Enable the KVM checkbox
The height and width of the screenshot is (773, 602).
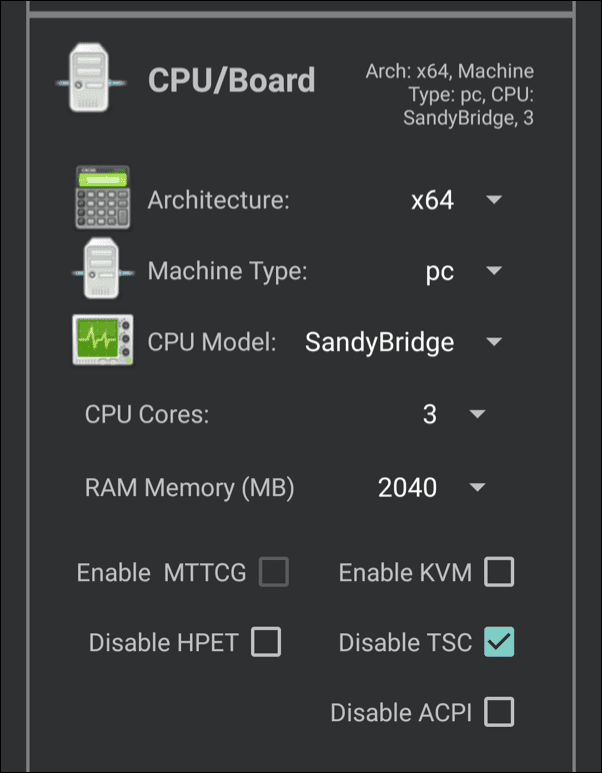pos(499,572)
